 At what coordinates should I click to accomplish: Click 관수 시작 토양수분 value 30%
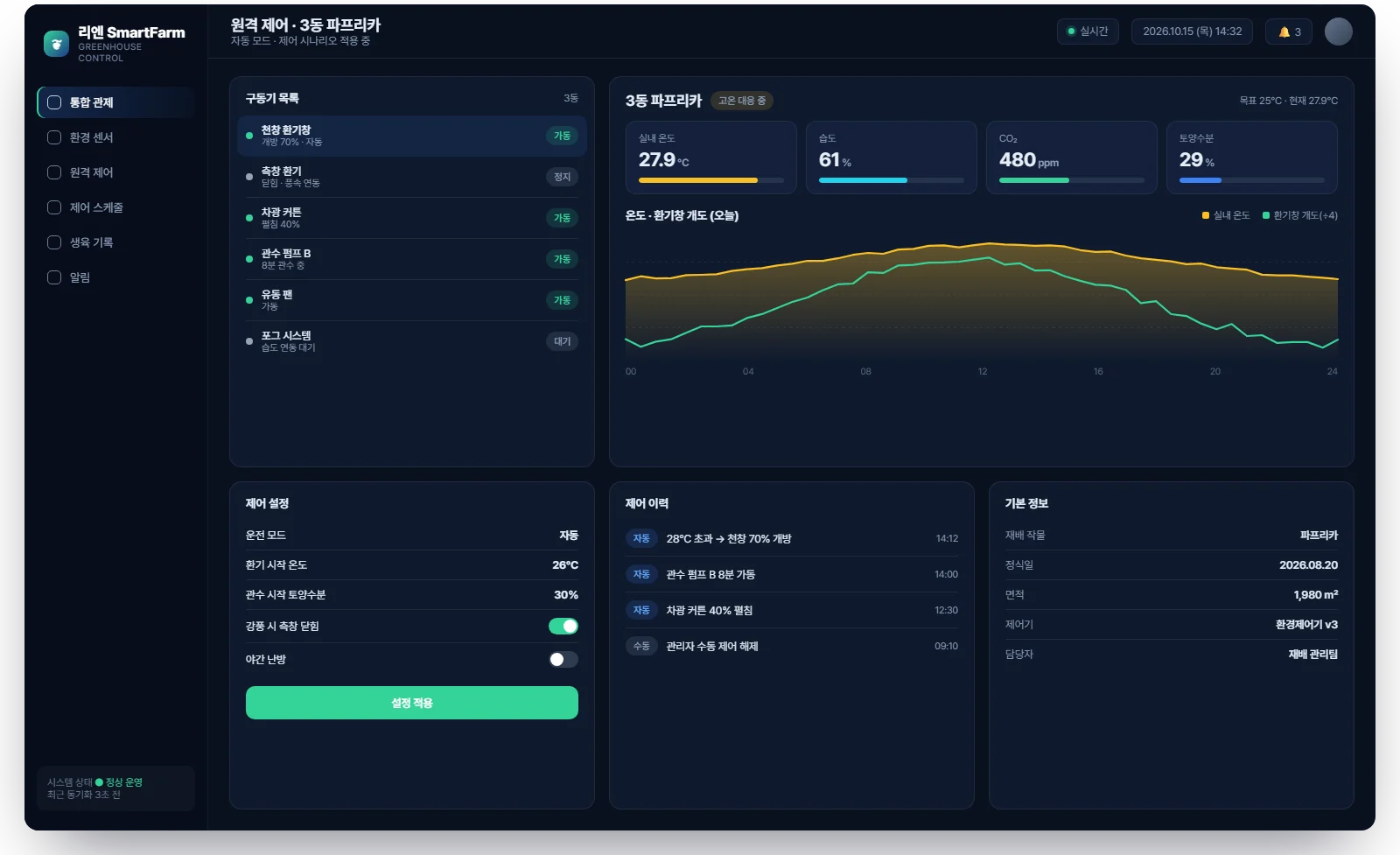coord(566,594)
